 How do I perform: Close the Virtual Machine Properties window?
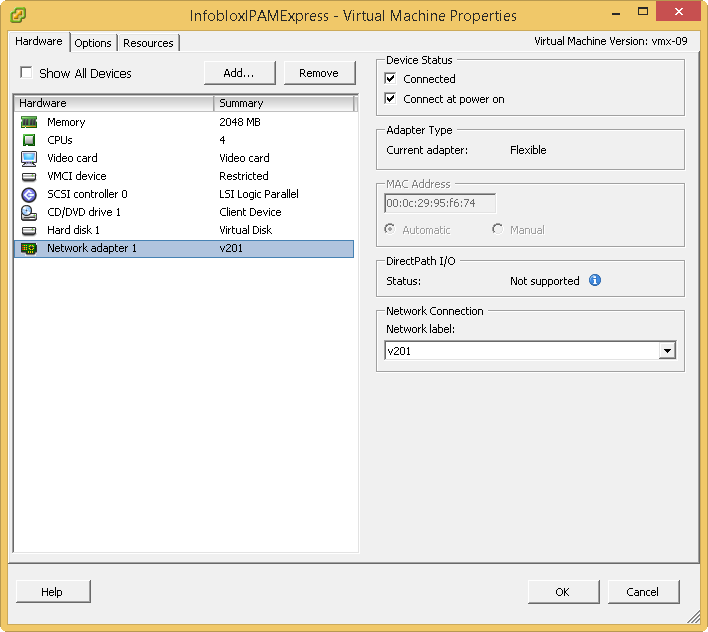(679, 12)
